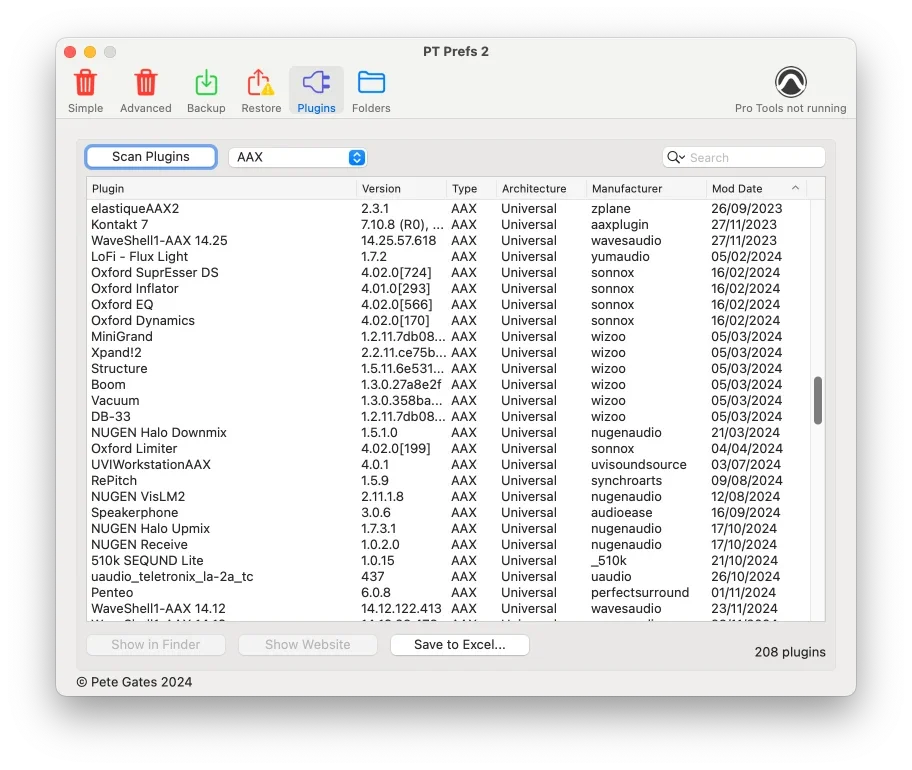Click the audioease manufacturer cell
Viewport: 912px width, 770px height.
[x=621, y=512]
